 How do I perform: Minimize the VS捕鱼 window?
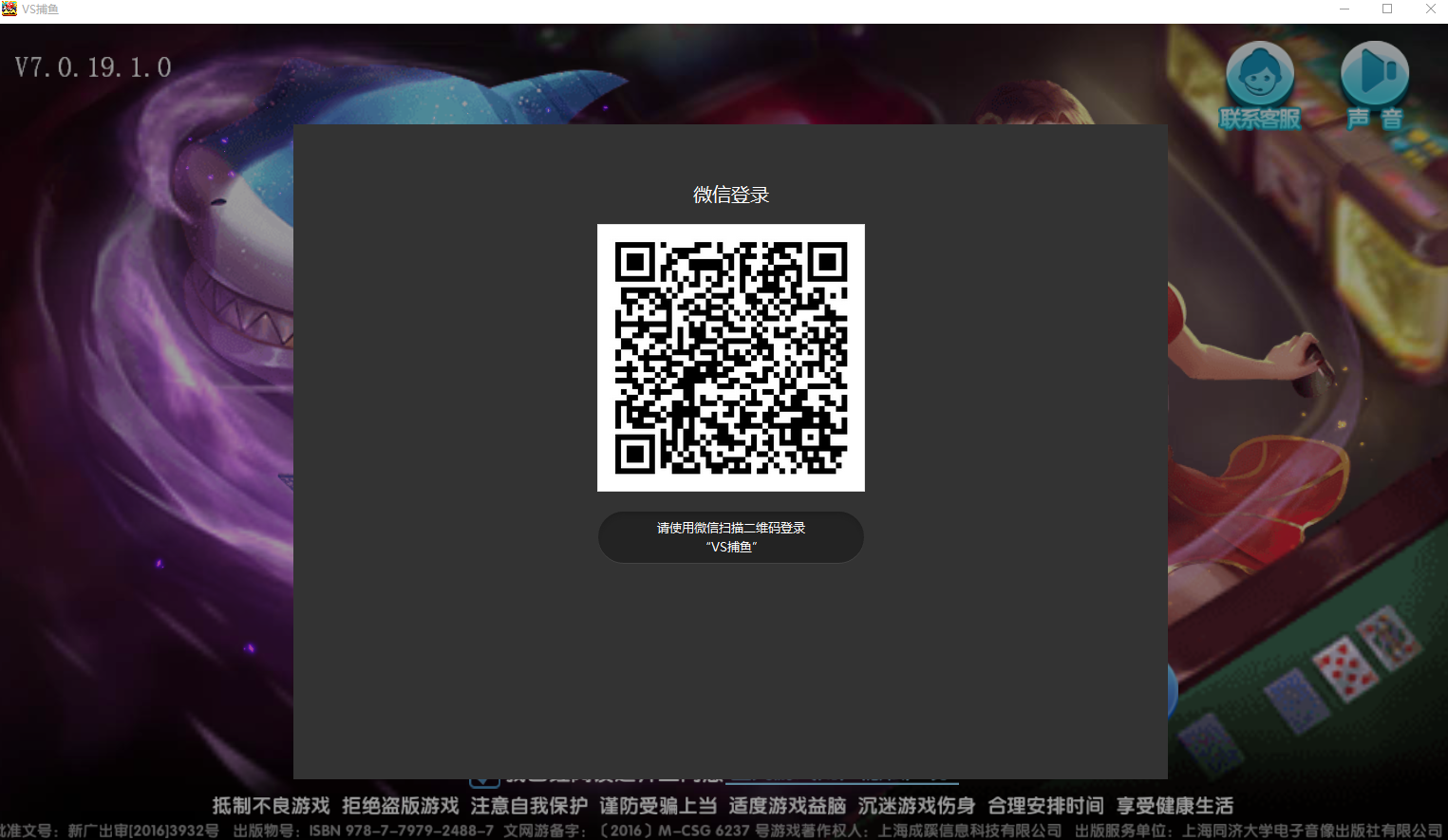click(1345, 9)
